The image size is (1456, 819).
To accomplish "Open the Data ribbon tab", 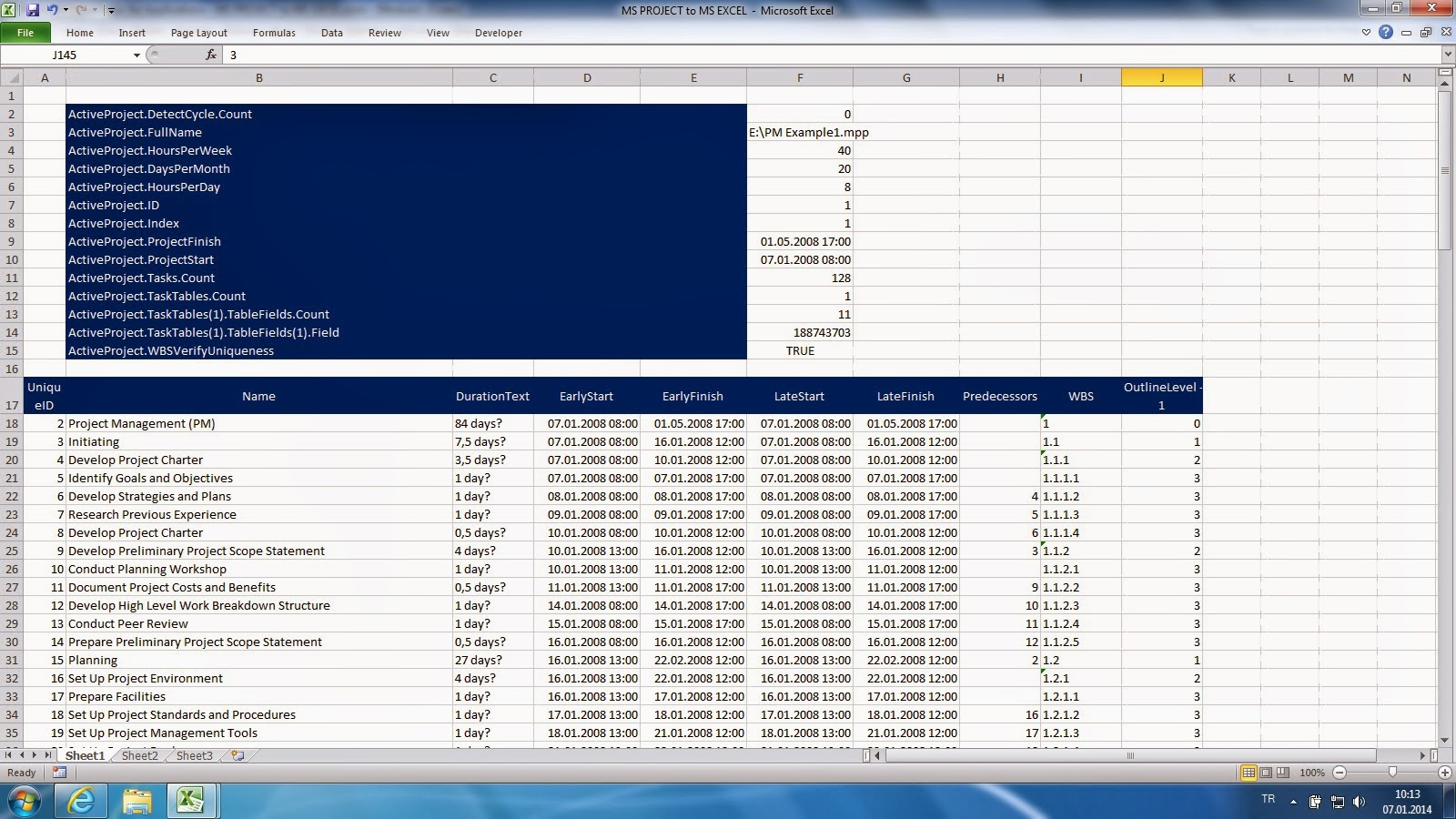I will [332, 33].
